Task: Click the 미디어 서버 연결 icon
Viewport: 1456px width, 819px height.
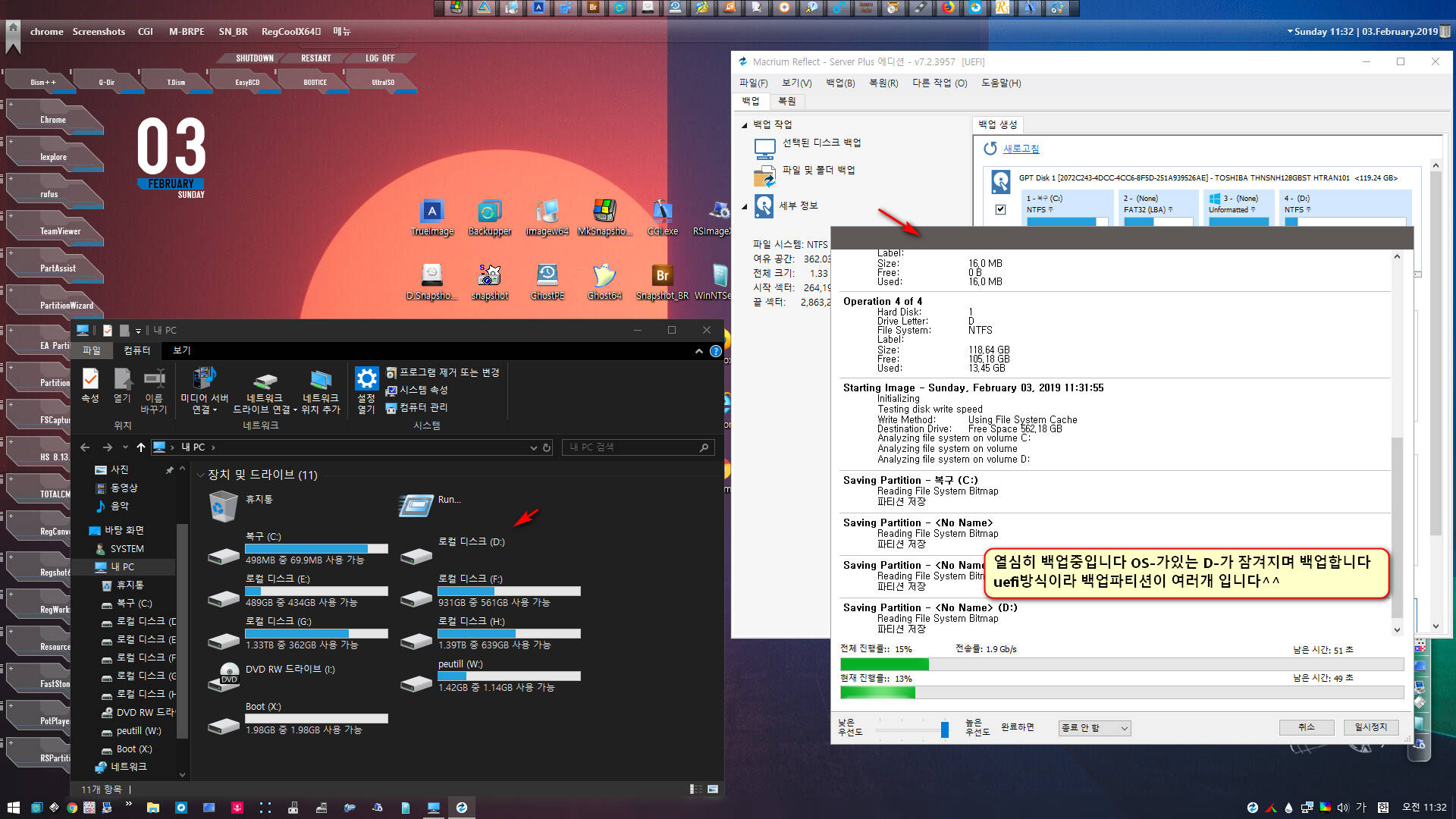Action: tap(204, 390)
